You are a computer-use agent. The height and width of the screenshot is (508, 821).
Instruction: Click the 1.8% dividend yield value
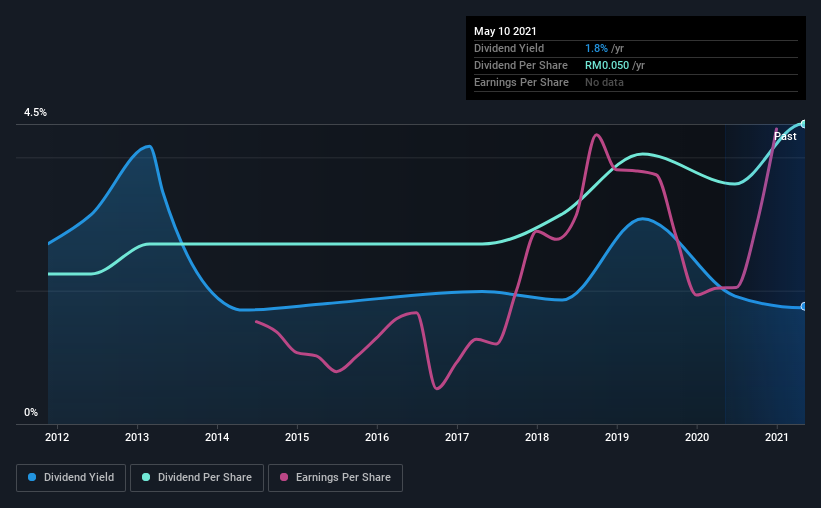[596, 48]
